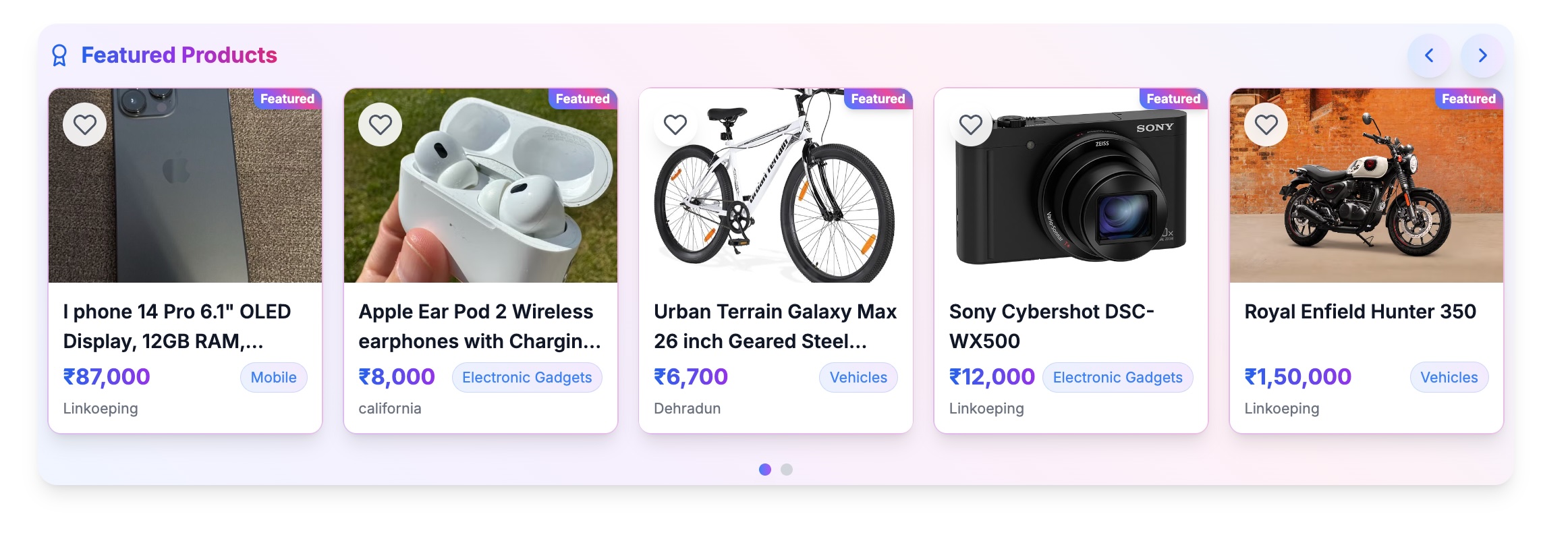The width and height of the screenshot is (1568, 537).
Task: Open Royal Enfield Hunter 350 title link
Action: click(1360, 312)
